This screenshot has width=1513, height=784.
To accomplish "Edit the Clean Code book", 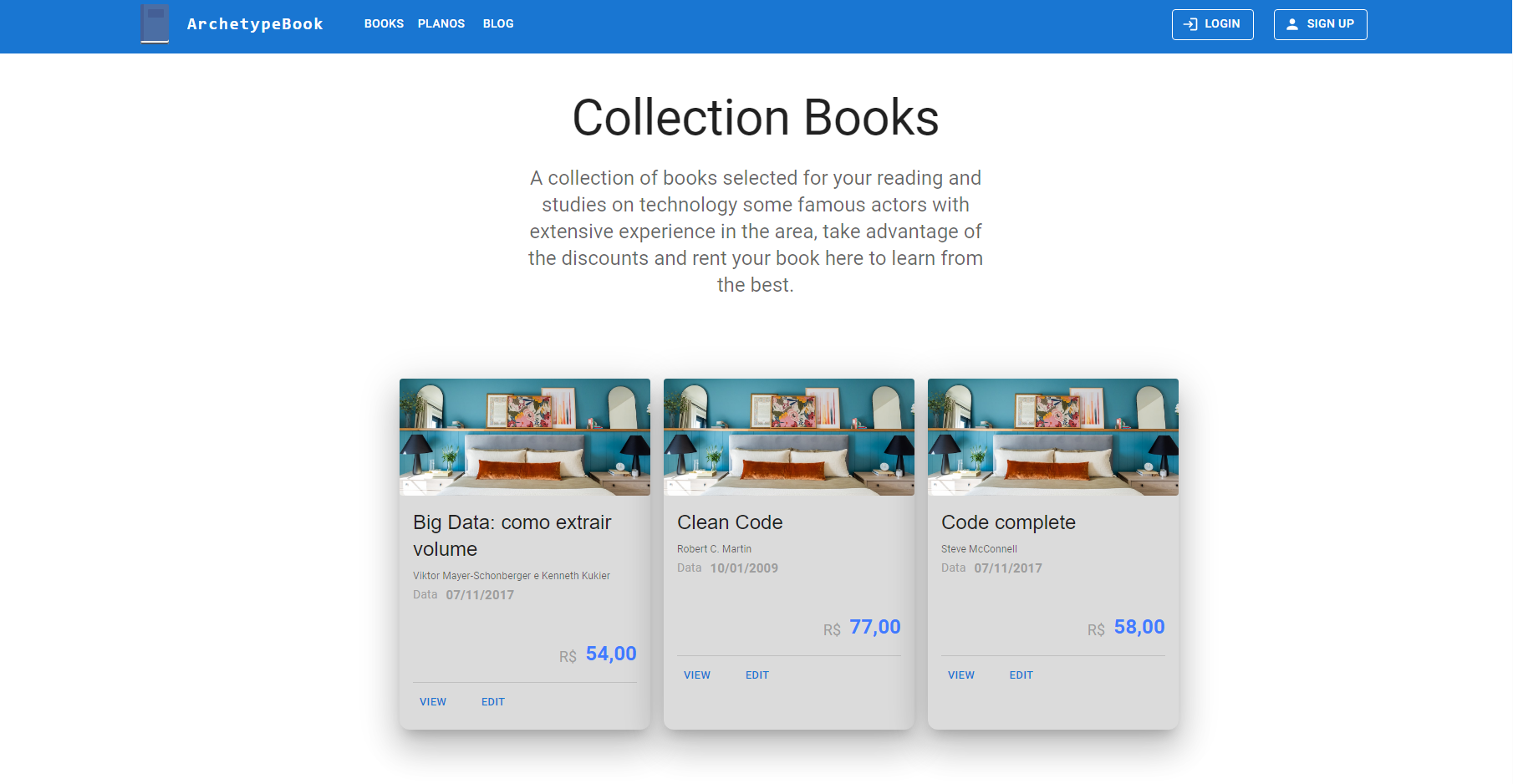I will pyautogui.click(x=757, y=675).
